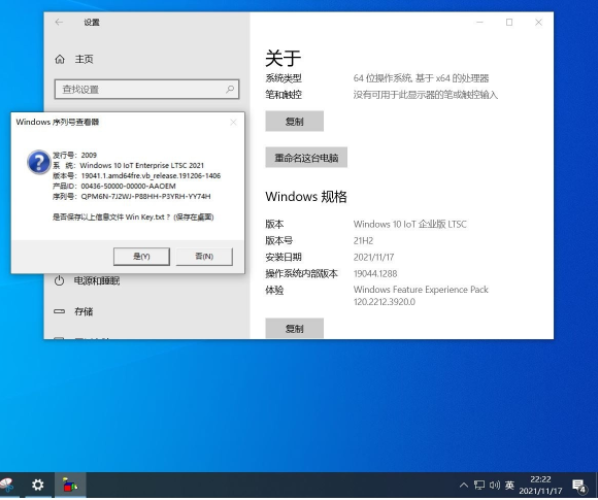Screen dimensions: 598x500
Task: Open the Home (主页) page
Action: tap(74, 59)
